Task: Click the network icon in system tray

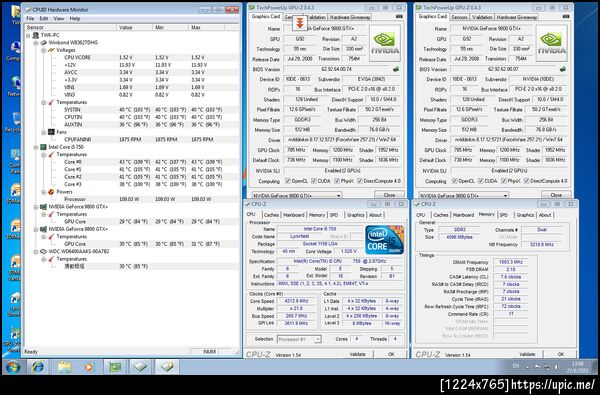Action: (x=546, y=367)
